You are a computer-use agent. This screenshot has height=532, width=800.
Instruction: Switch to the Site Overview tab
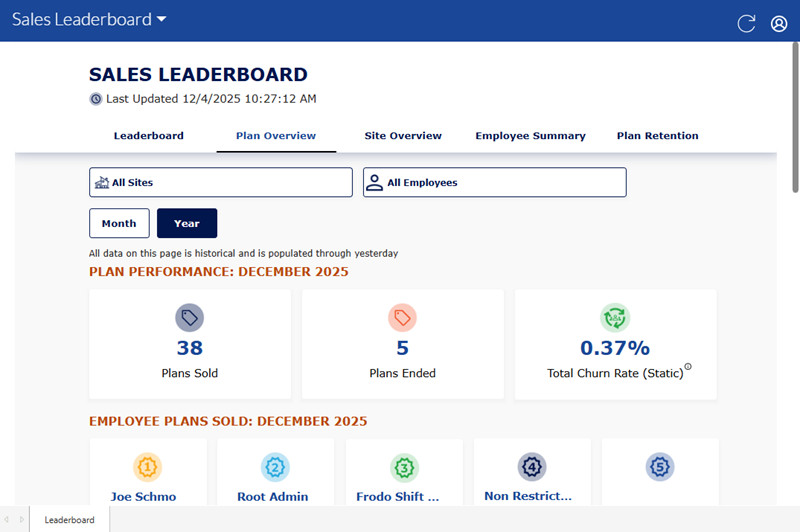click(x=403, y=136)
